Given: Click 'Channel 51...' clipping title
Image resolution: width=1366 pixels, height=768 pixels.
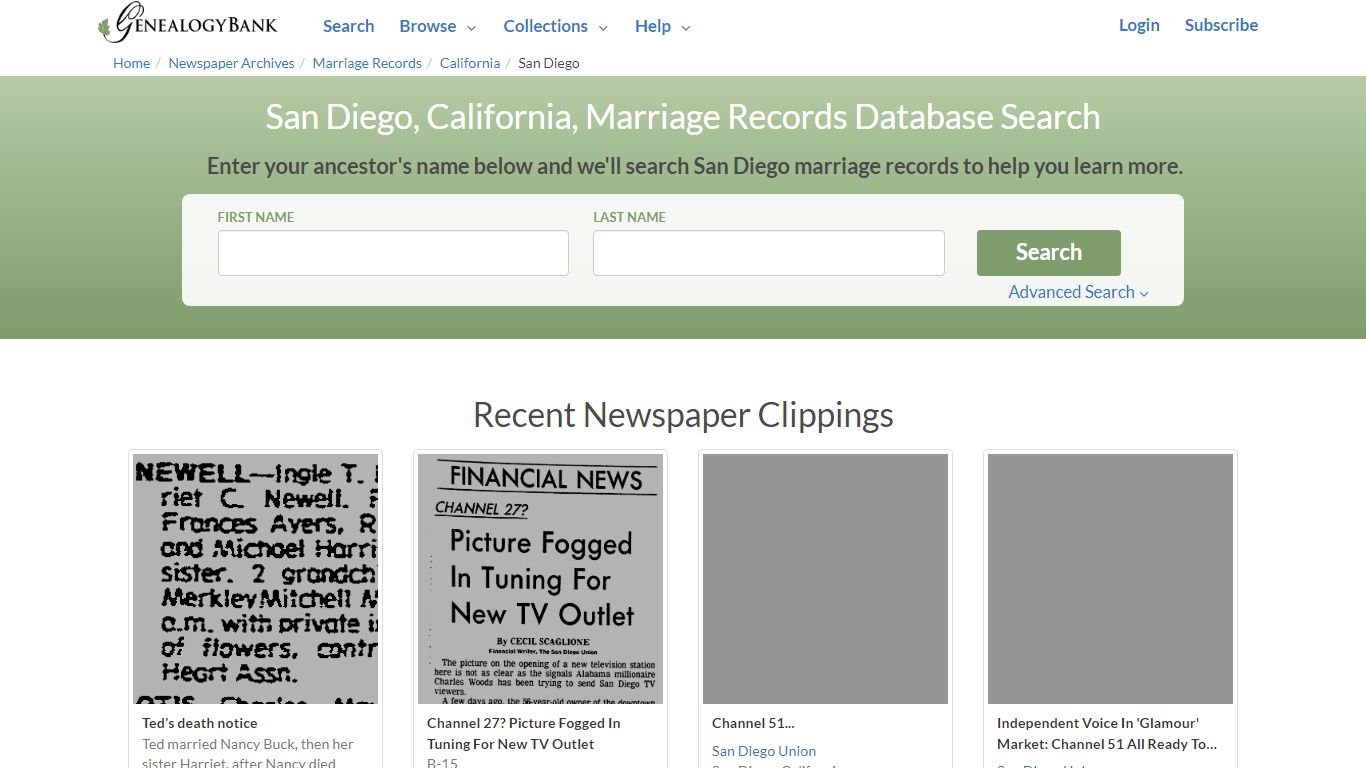Looking at the screenshot, I should pyautogui.click(x=753, y=723).
